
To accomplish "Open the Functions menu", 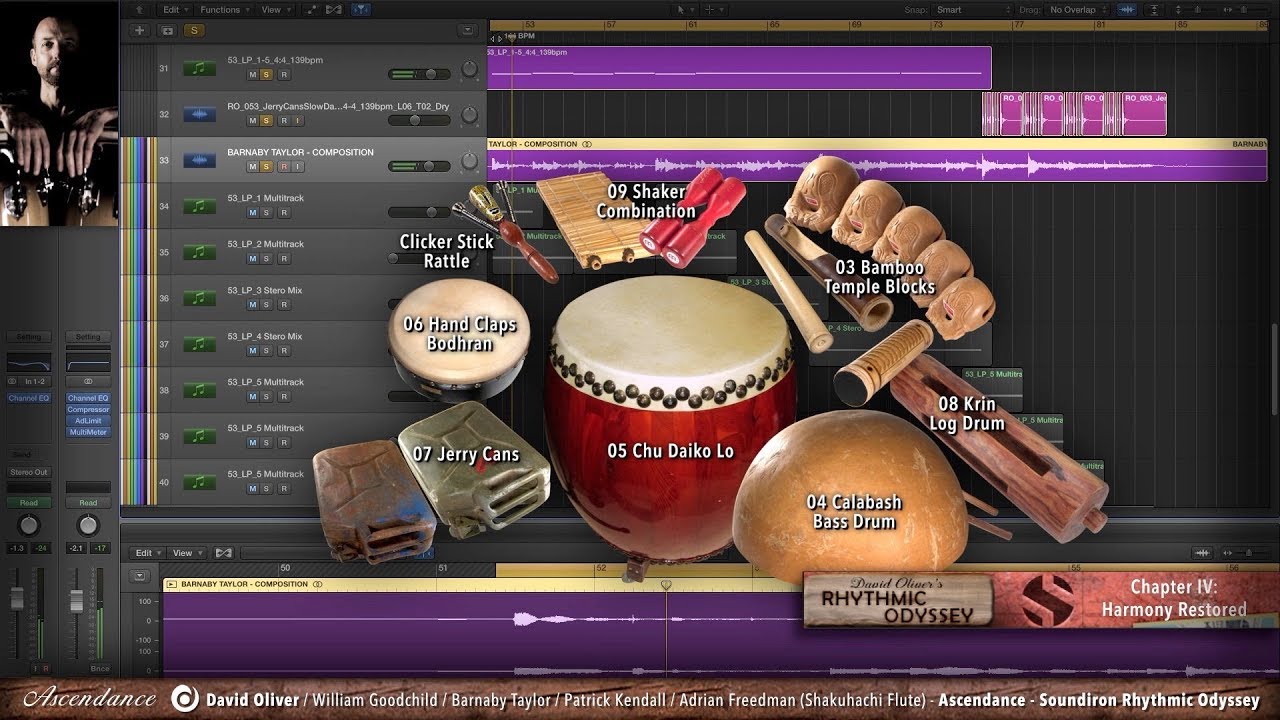I will pyautogui.click(x=222, y=10).
